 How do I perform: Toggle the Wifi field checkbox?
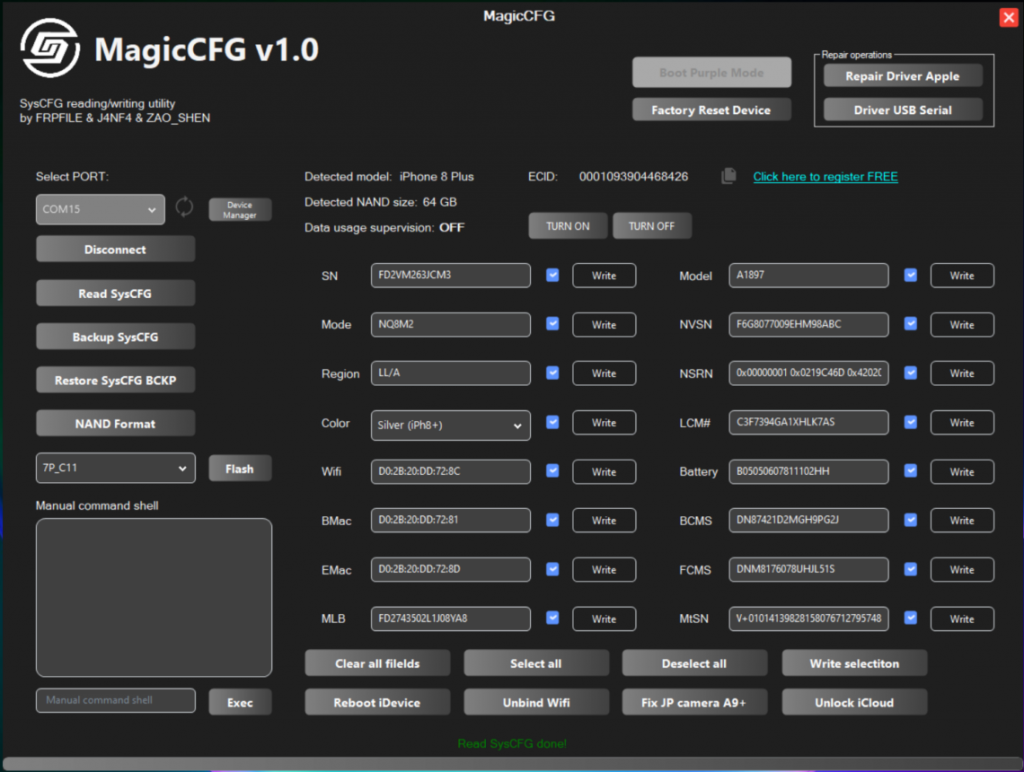click(x=553, y=471)
